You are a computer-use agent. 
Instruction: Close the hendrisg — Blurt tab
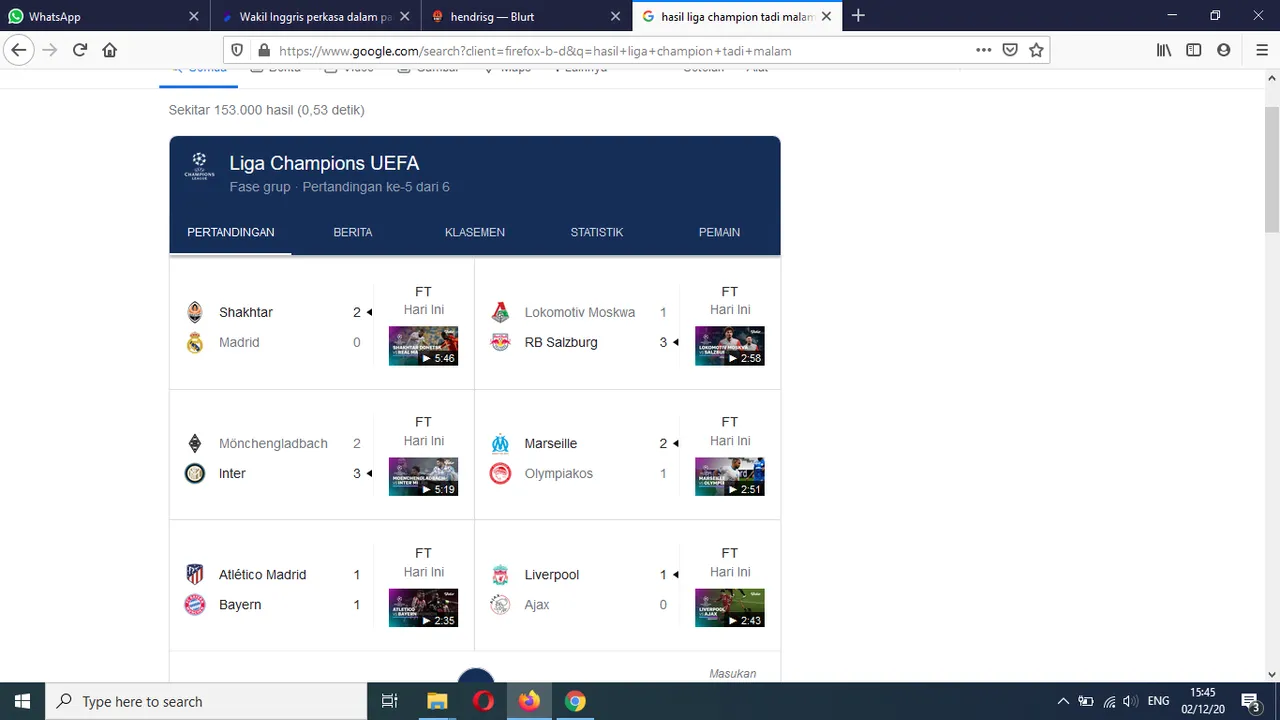[616, 16]
